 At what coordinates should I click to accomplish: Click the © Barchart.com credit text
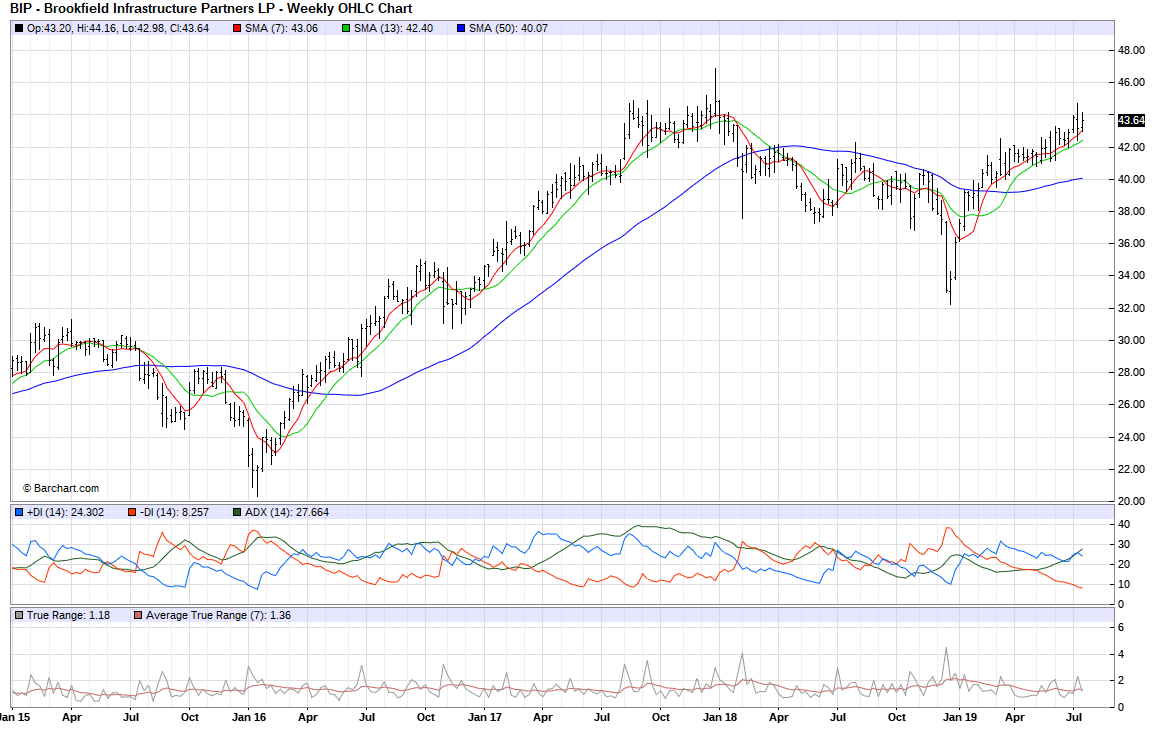click(x=60, y=488)
